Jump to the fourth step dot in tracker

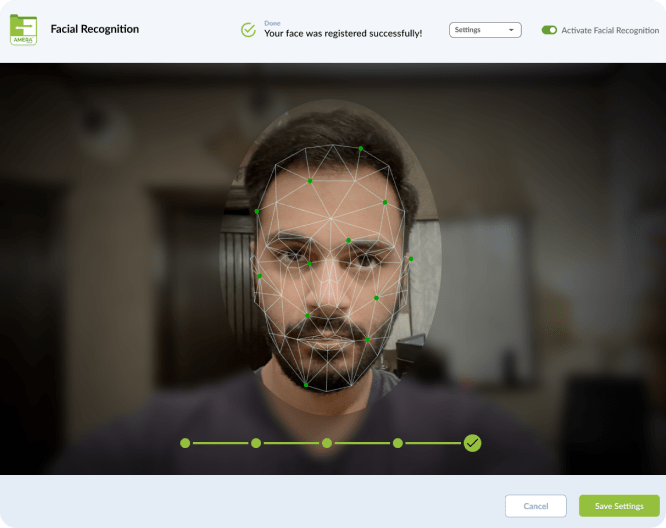click(x=398, y=443)
